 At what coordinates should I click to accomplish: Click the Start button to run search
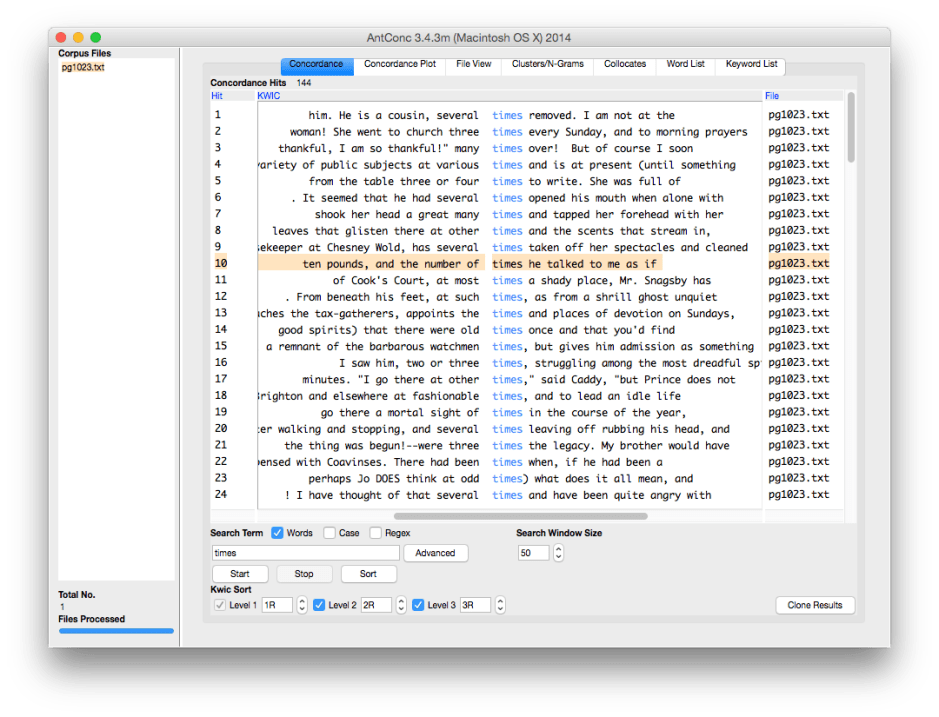pos(240,573)
